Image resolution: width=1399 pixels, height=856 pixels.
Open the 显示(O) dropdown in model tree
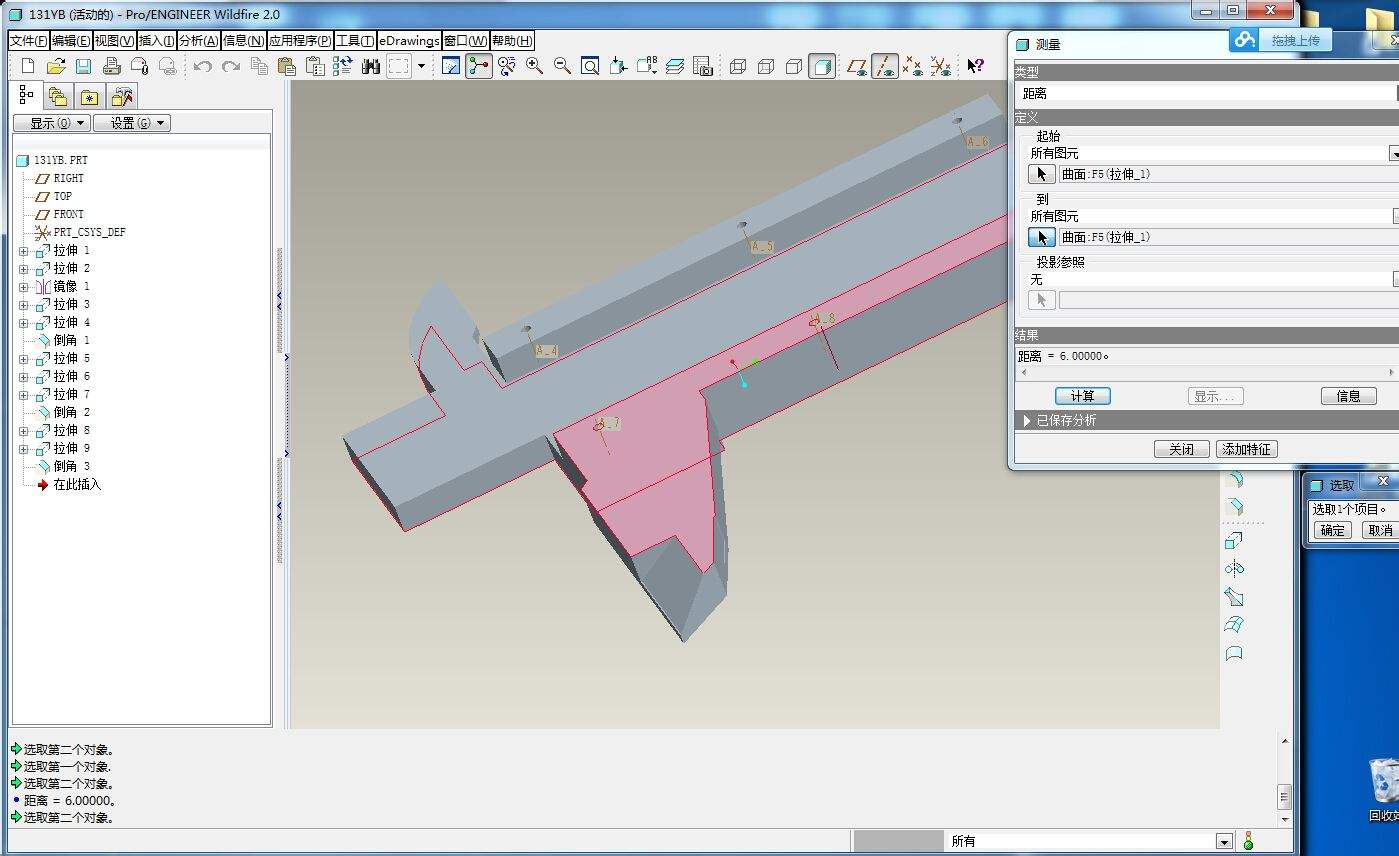pyautogui.click(x=52, y=123)
